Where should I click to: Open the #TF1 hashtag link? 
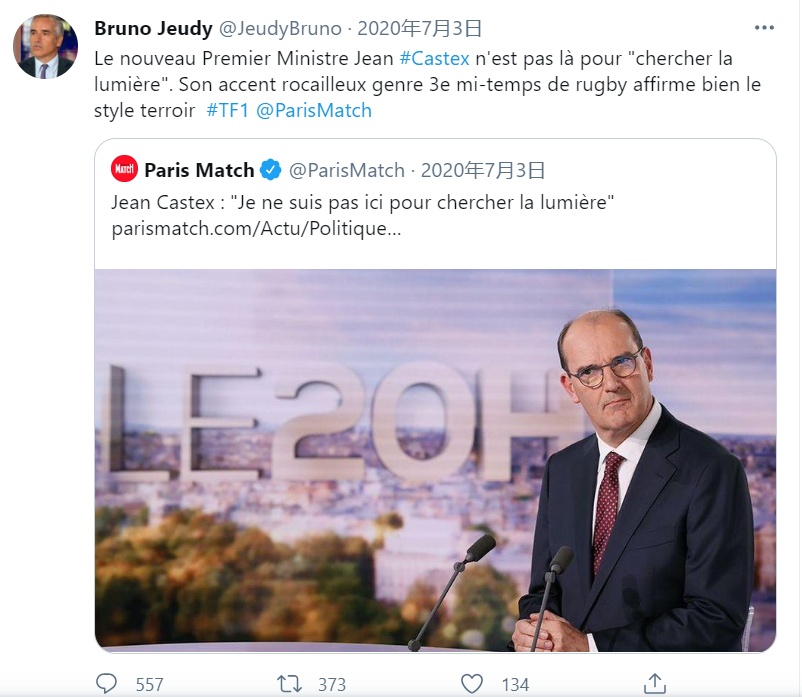tap(227, 110)
